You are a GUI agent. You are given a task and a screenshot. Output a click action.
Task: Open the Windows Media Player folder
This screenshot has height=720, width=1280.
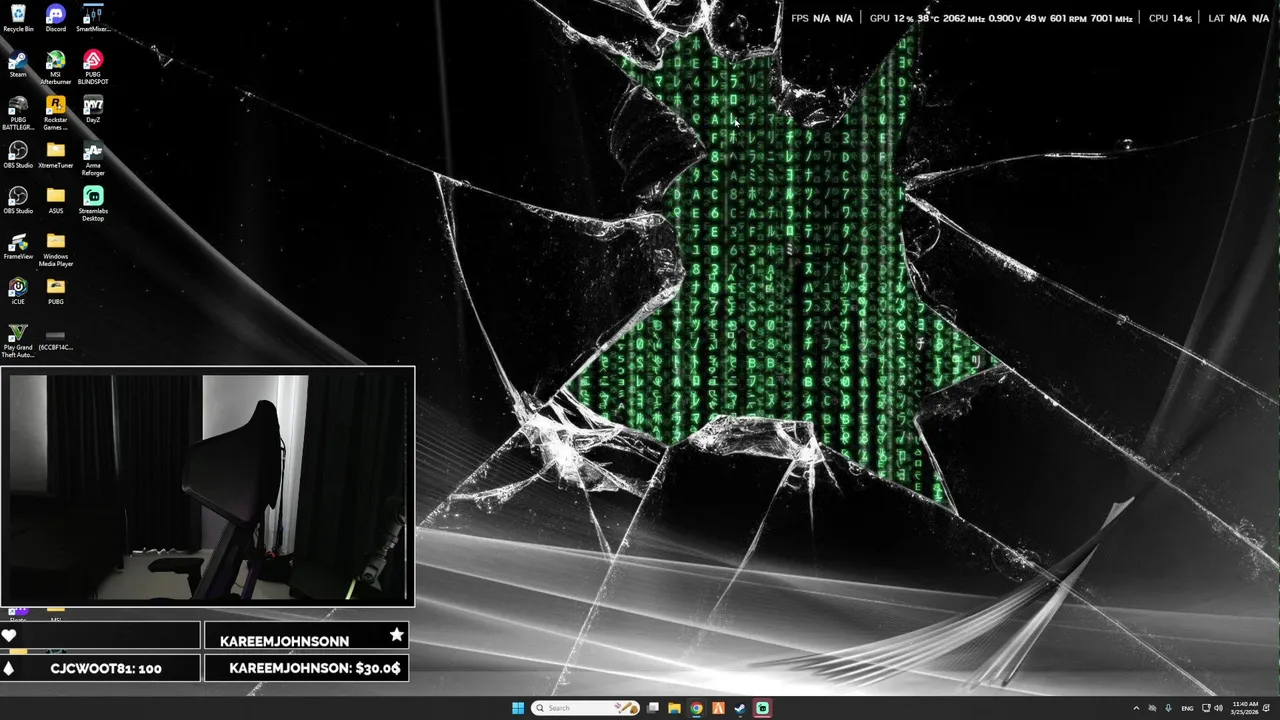(x=56, y=250)
